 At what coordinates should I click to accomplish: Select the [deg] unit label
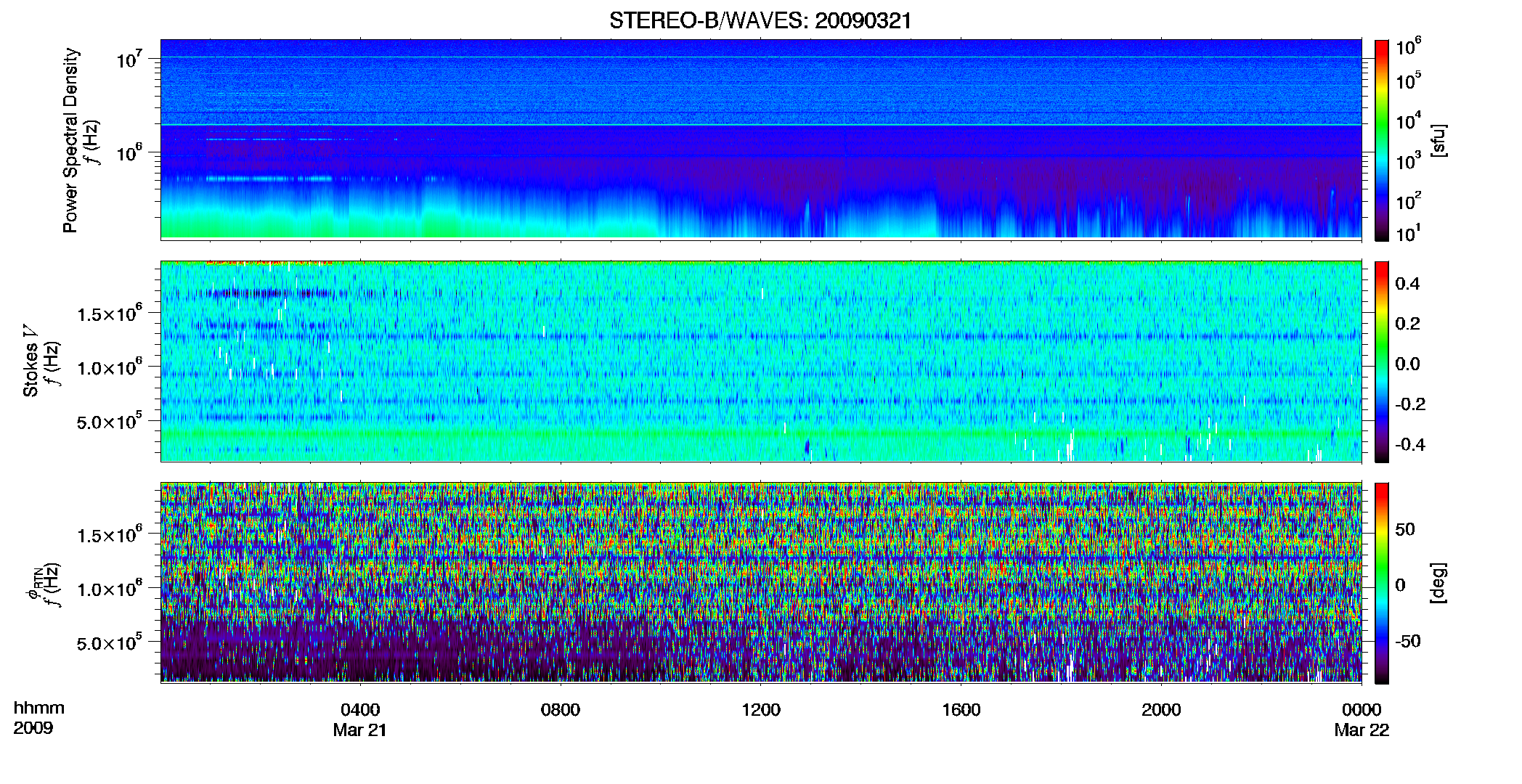(1438, 583)
